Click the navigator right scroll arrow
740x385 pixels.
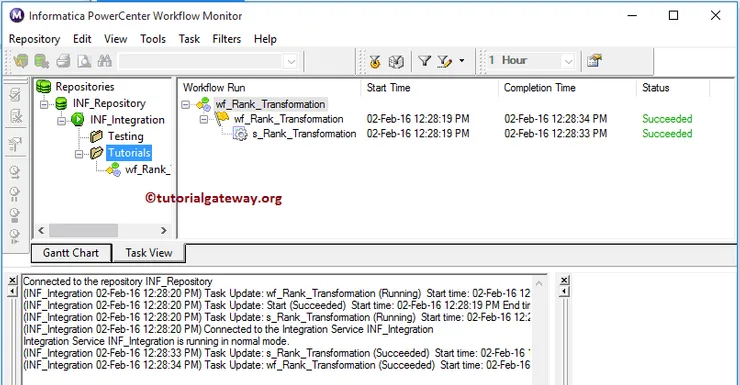[164, 230]
